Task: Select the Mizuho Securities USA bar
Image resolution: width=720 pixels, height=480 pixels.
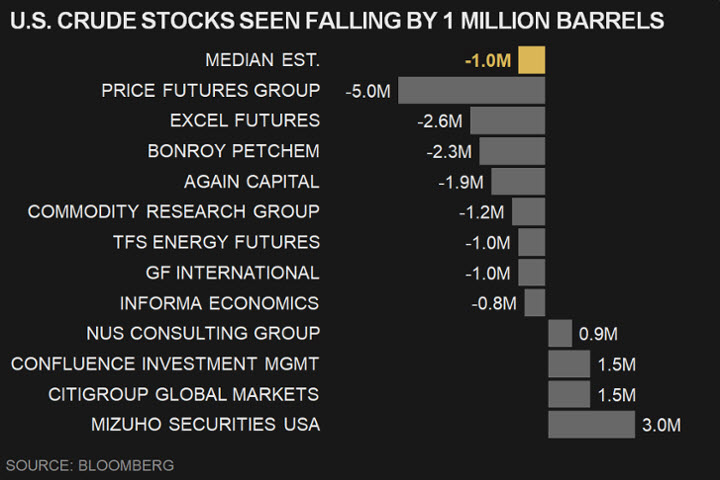Action: tap(591, 424)
